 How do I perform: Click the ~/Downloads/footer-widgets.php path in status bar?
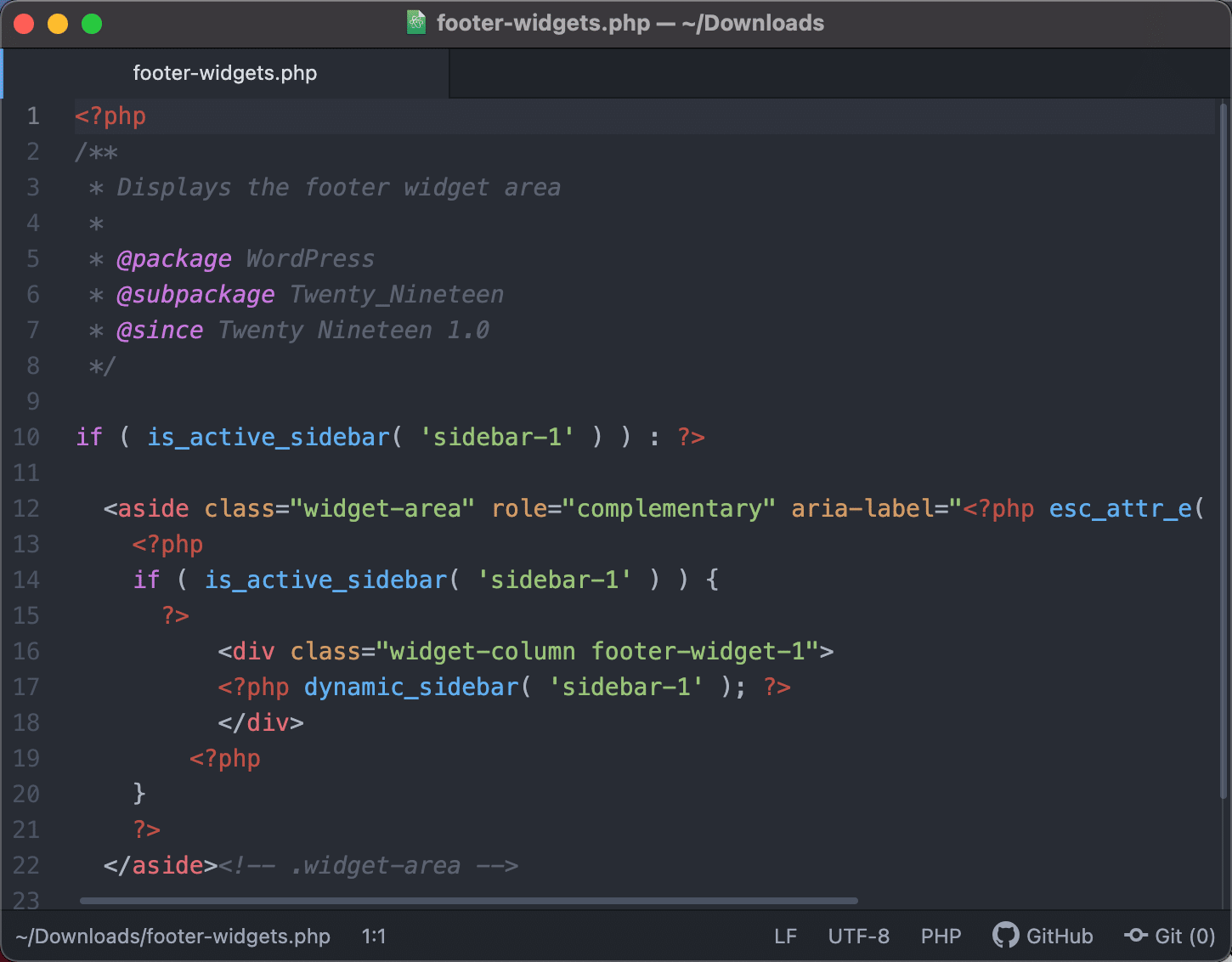[172, 936]
